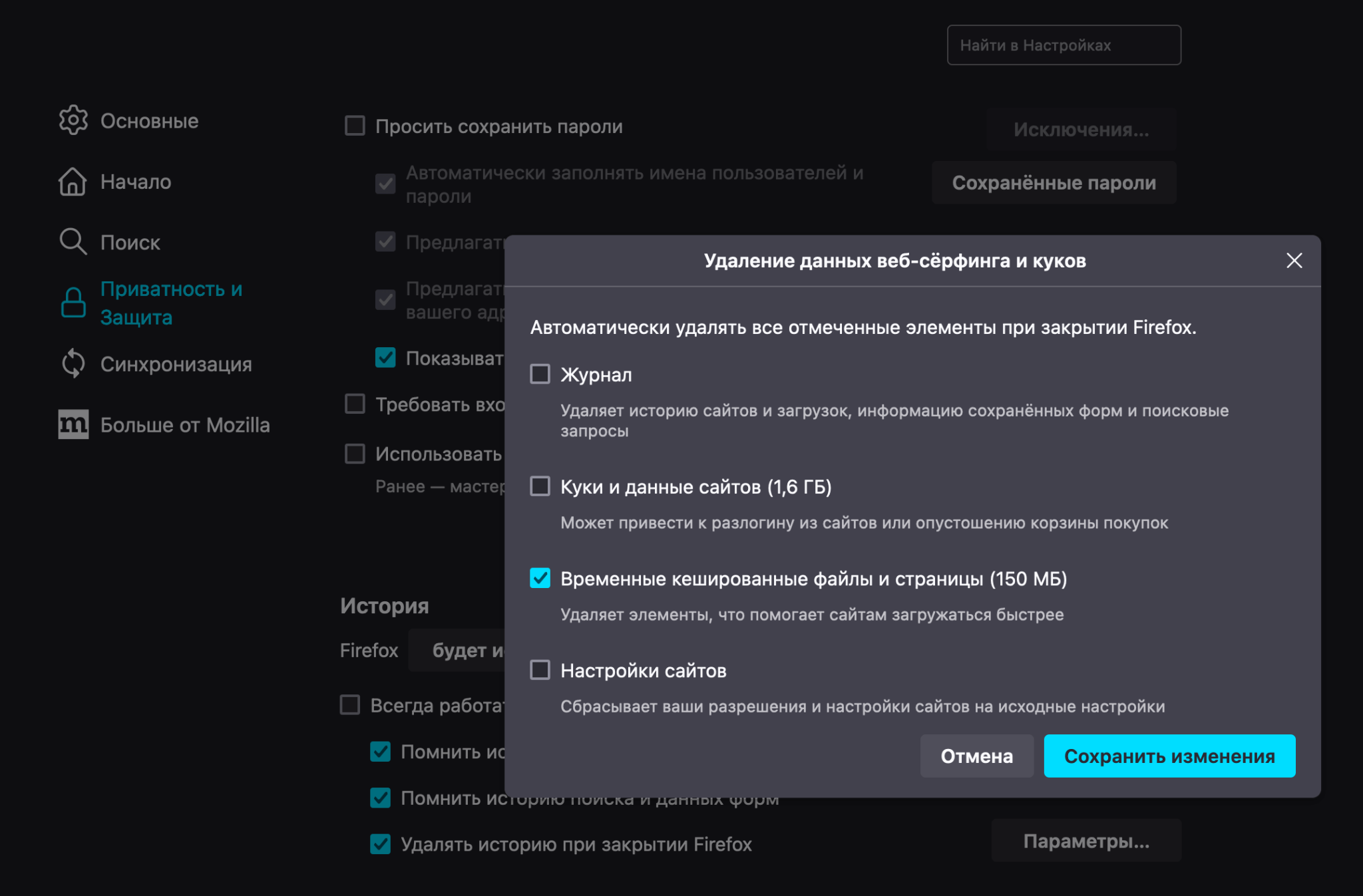
Task: Click Сохранить изменения button
Action: pyautogui.click(x=1169, y=756)
